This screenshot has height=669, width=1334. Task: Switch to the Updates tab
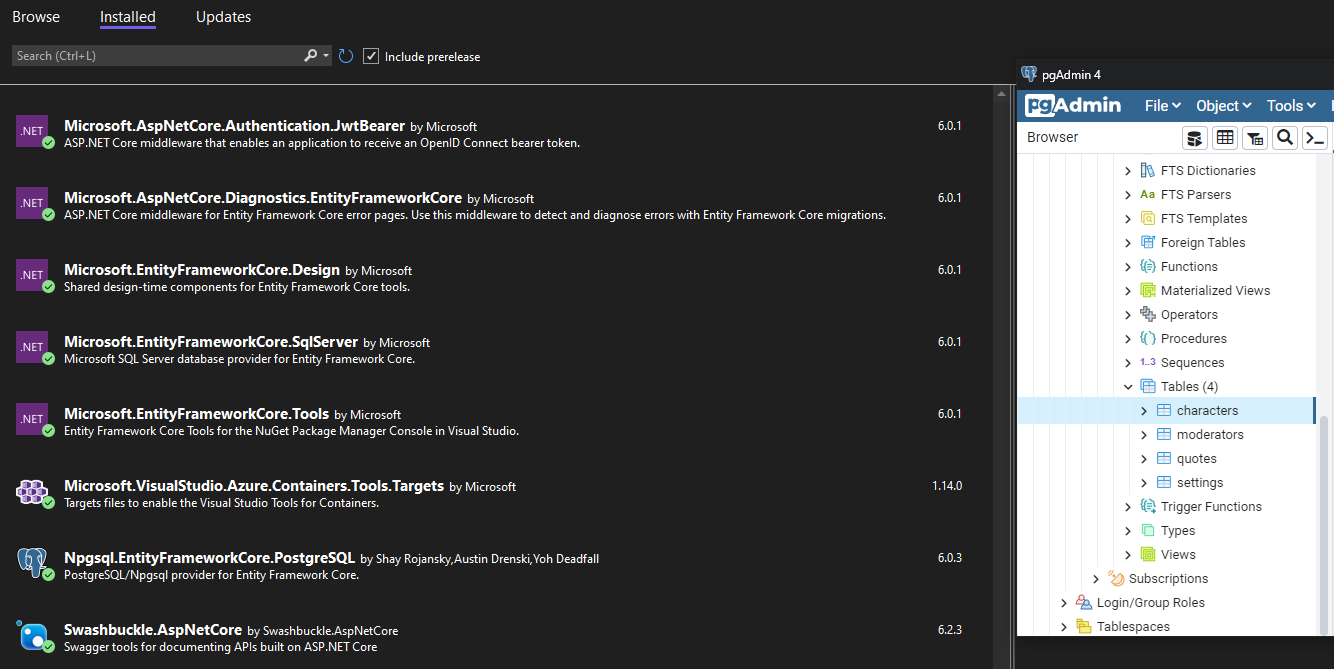pyautogui.click(x=223, y=16)
